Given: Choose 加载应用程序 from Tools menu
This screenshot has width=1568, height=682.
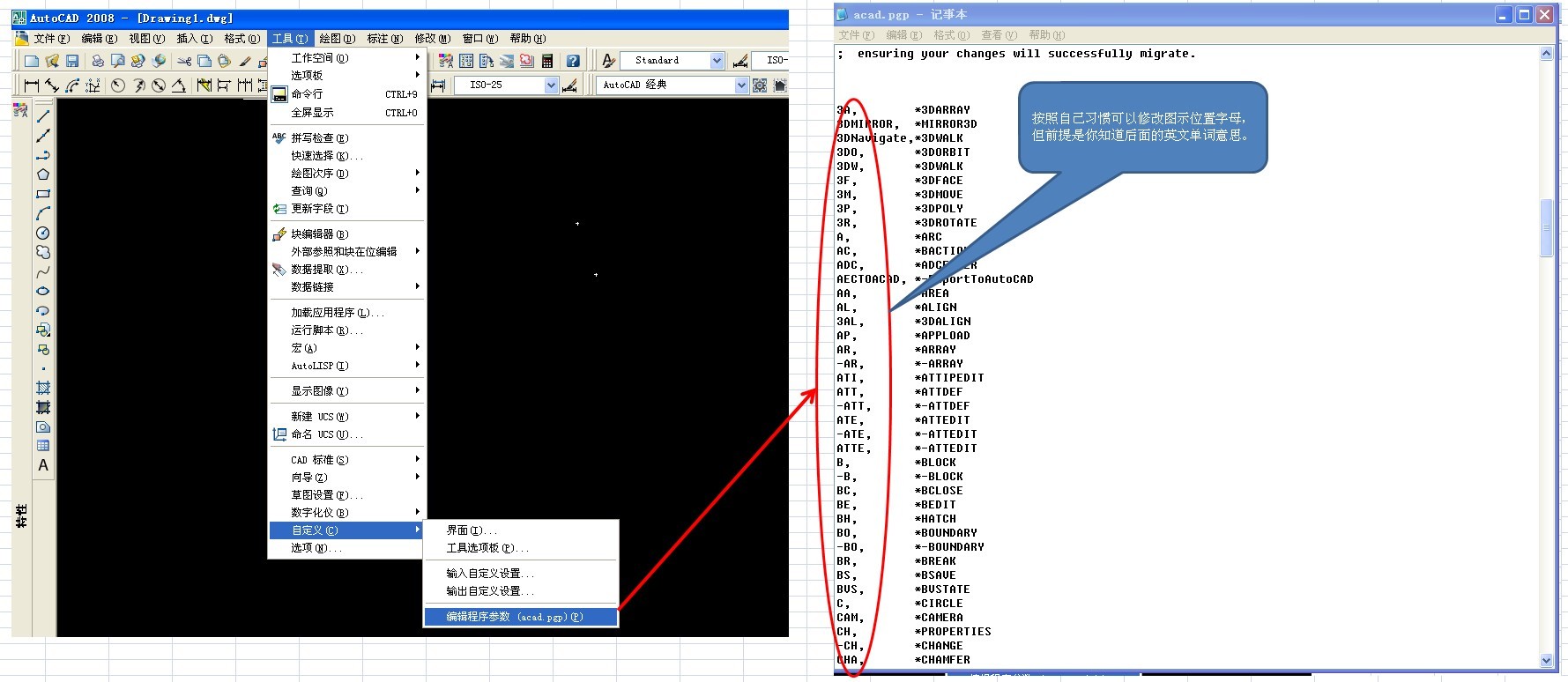Looking at the screenshot, I should (x=347, y=312).
